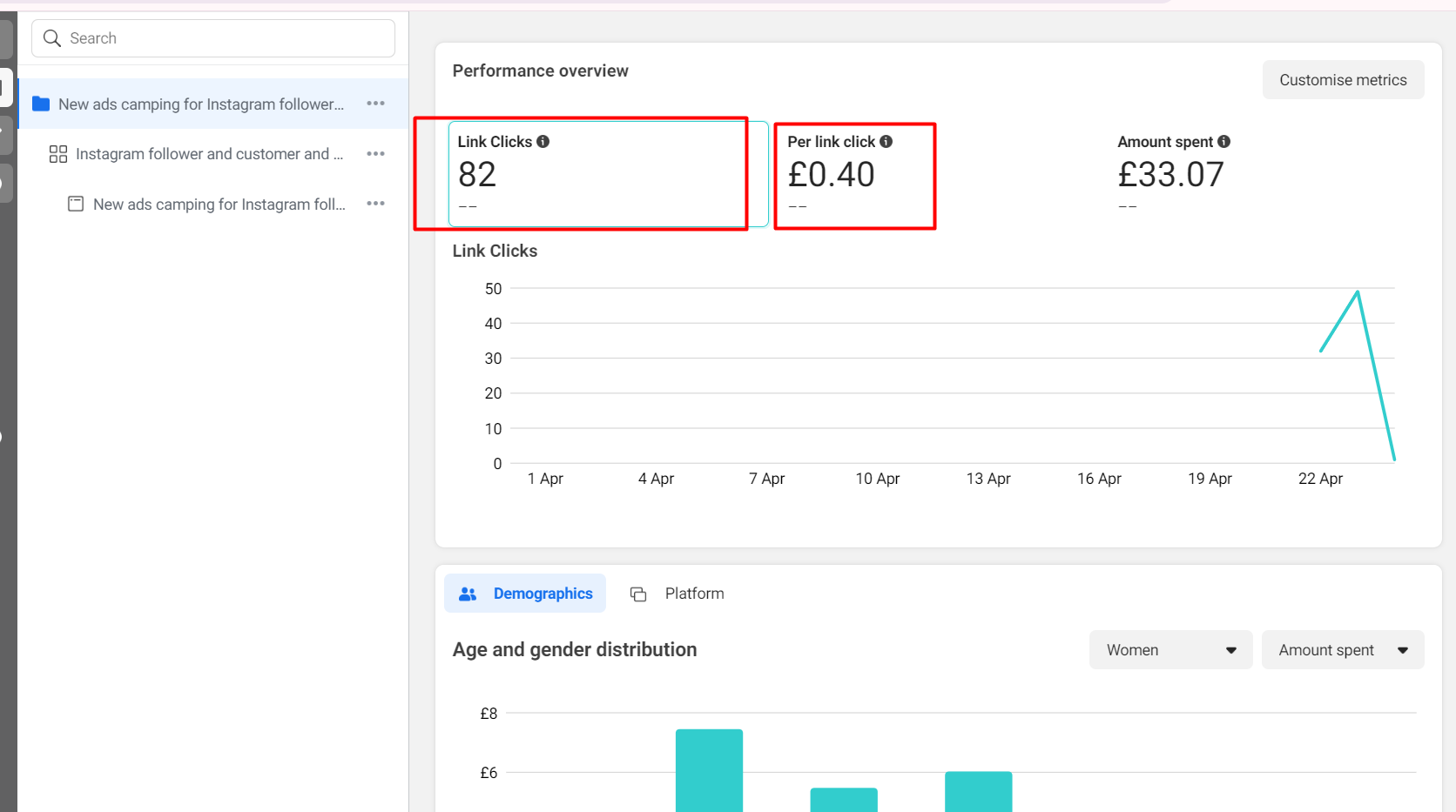Click the ad page icon in tree
This screenshot has width=1456, height=812.
point(76,204)
